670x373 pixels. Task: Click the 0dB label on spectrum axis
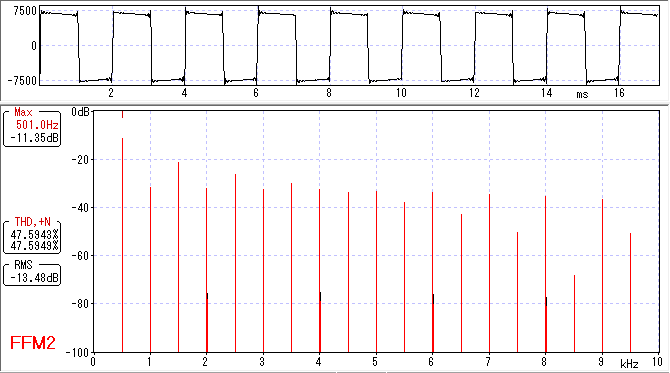point(80,112)
